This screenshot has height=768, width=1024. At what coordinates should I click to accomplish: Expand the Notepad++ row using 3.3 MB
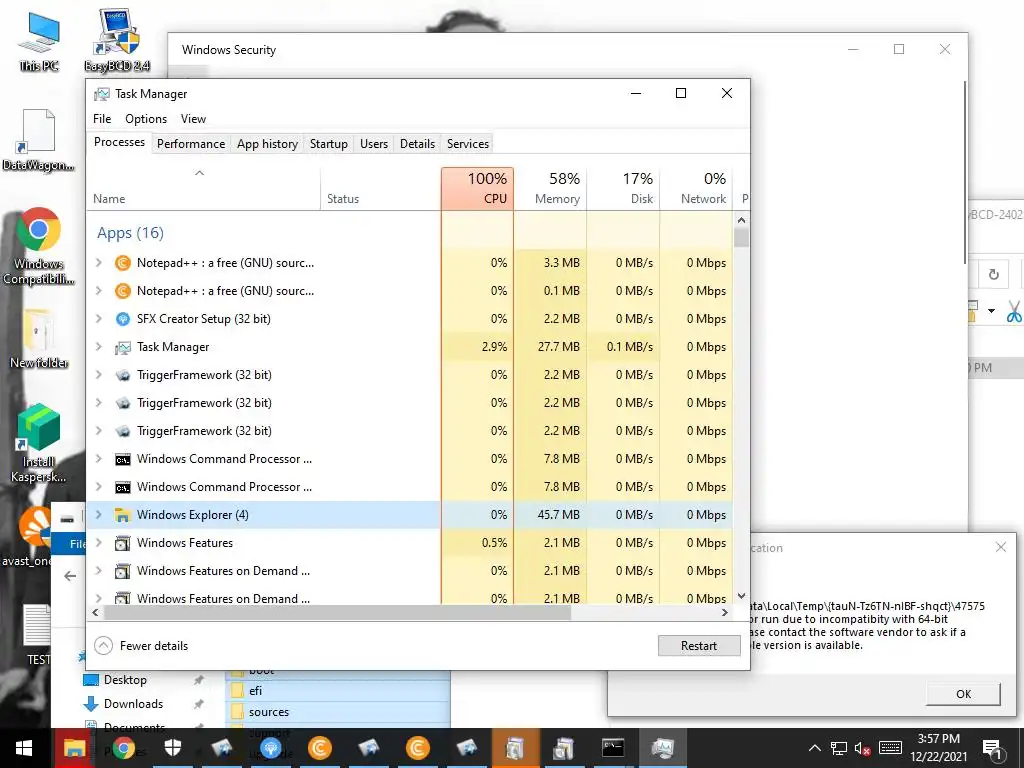point(99,263)
